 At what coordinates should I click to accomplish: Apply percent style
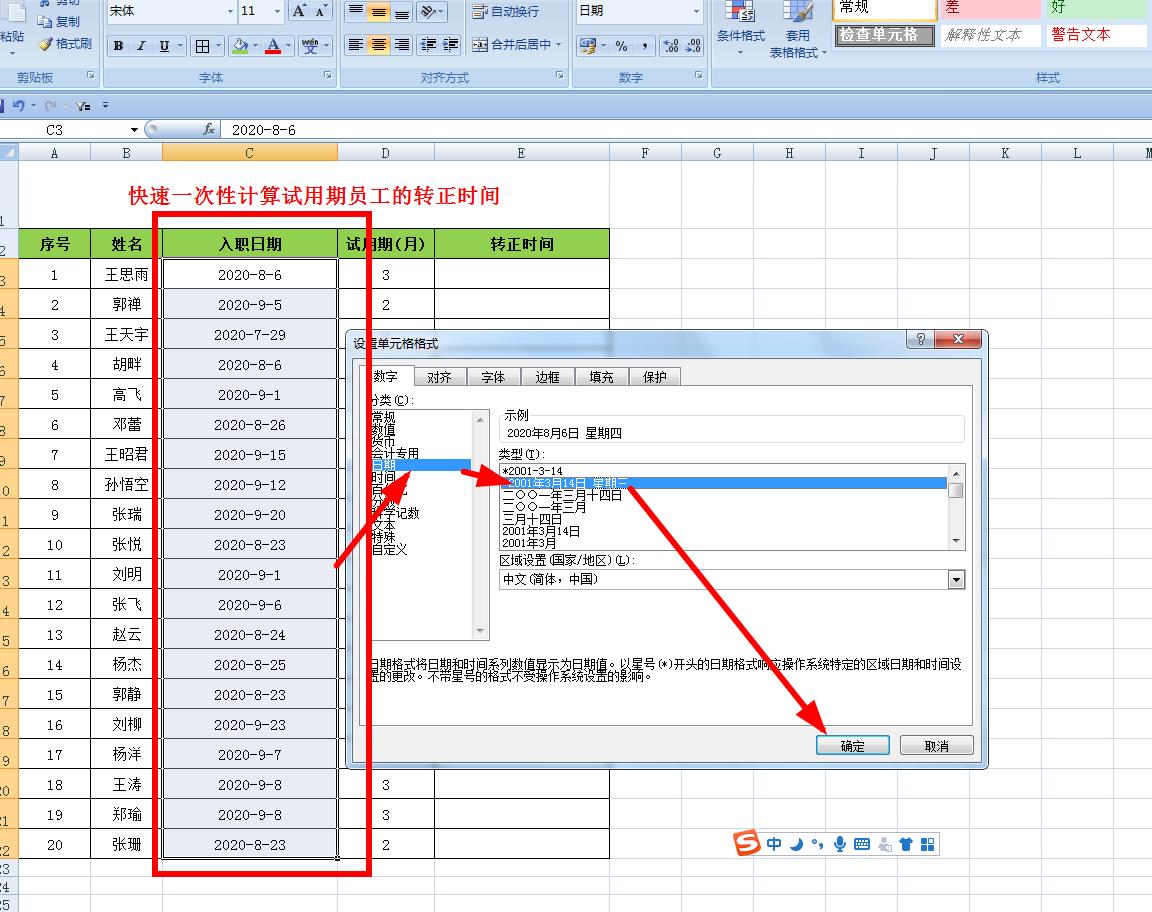622,46
